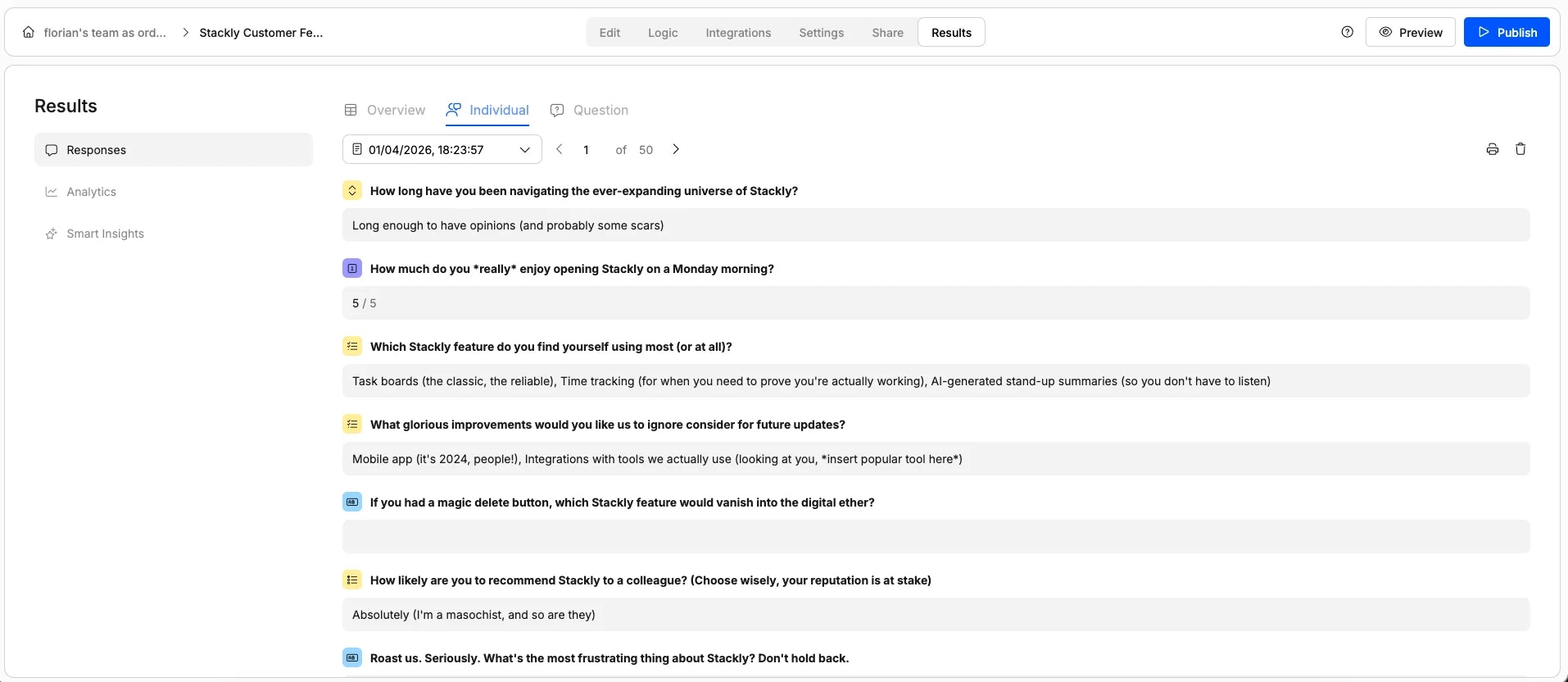
Task: Switch to the Logic tab
Action: click(663, 33)
